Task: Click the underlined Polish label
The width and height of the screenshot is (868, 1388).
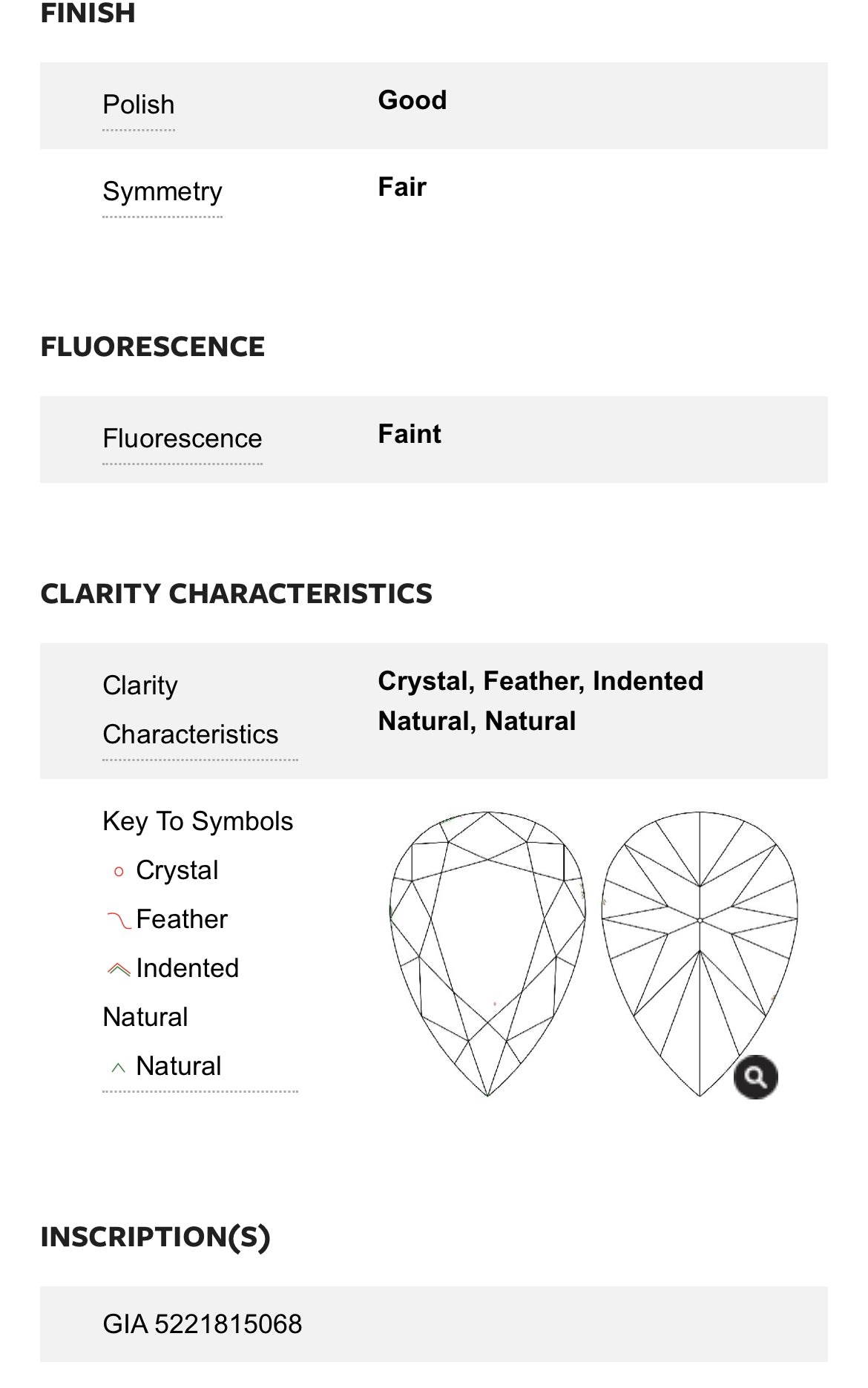Action: tap(139, 105)
